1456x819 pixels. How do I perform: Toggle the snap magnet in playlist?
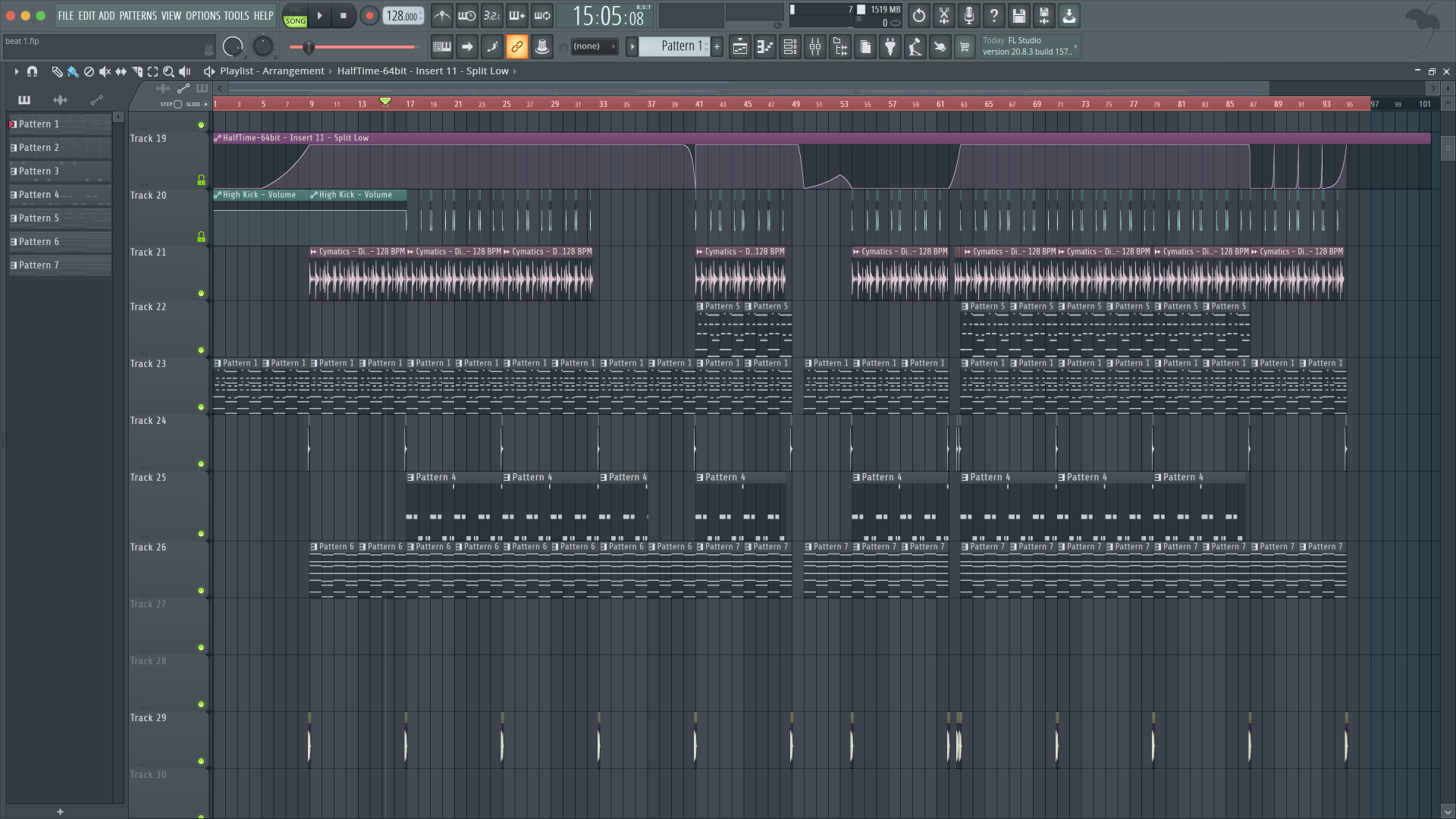(x=32, y=71)
